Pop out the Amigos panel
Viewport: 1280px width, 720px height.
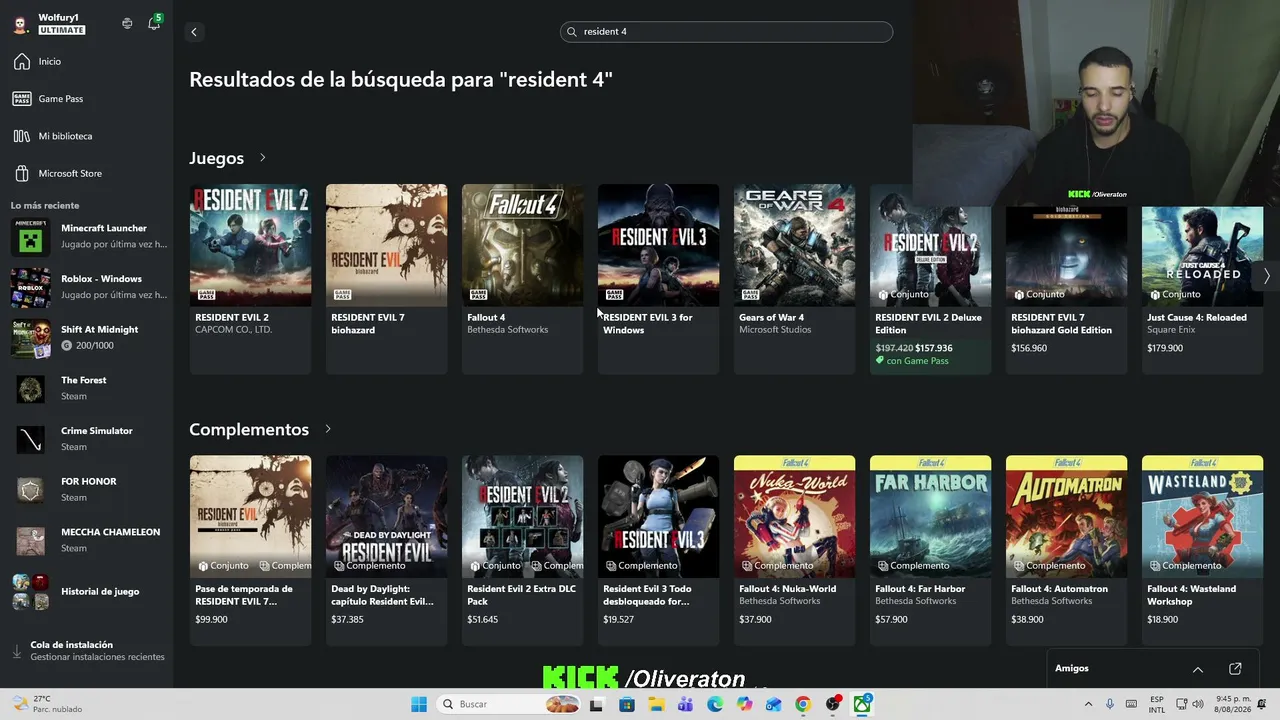pos(1235,669)
